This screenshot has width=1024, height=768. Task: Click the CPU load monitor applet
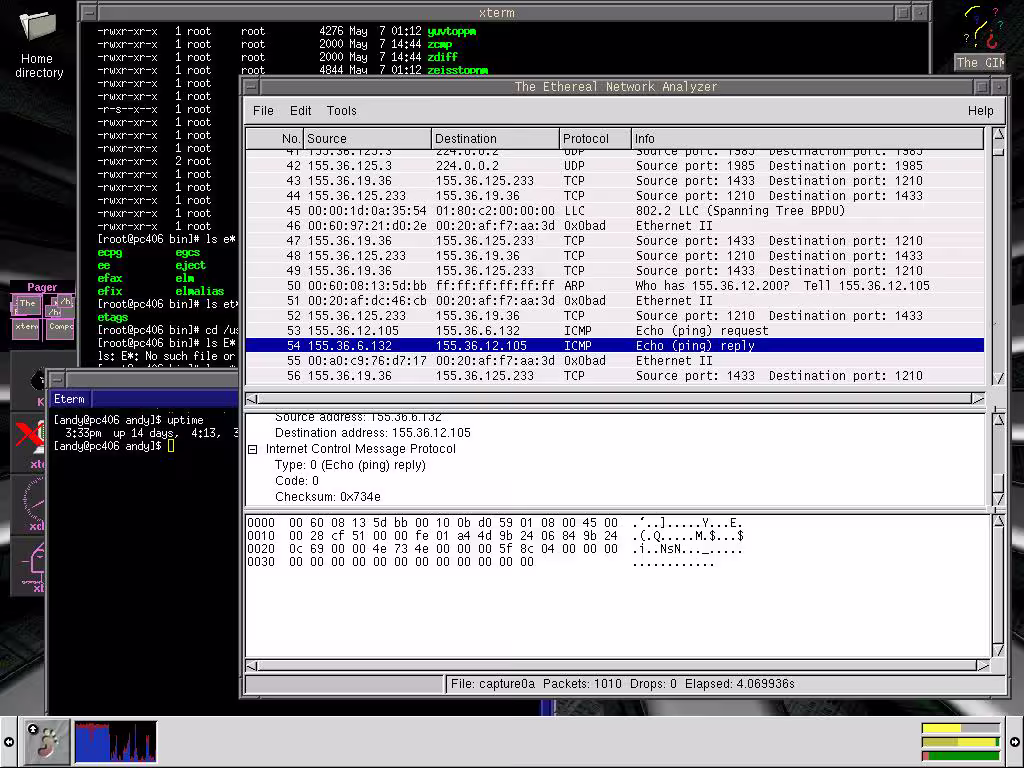pyautogui.click(x=116, y=741)
